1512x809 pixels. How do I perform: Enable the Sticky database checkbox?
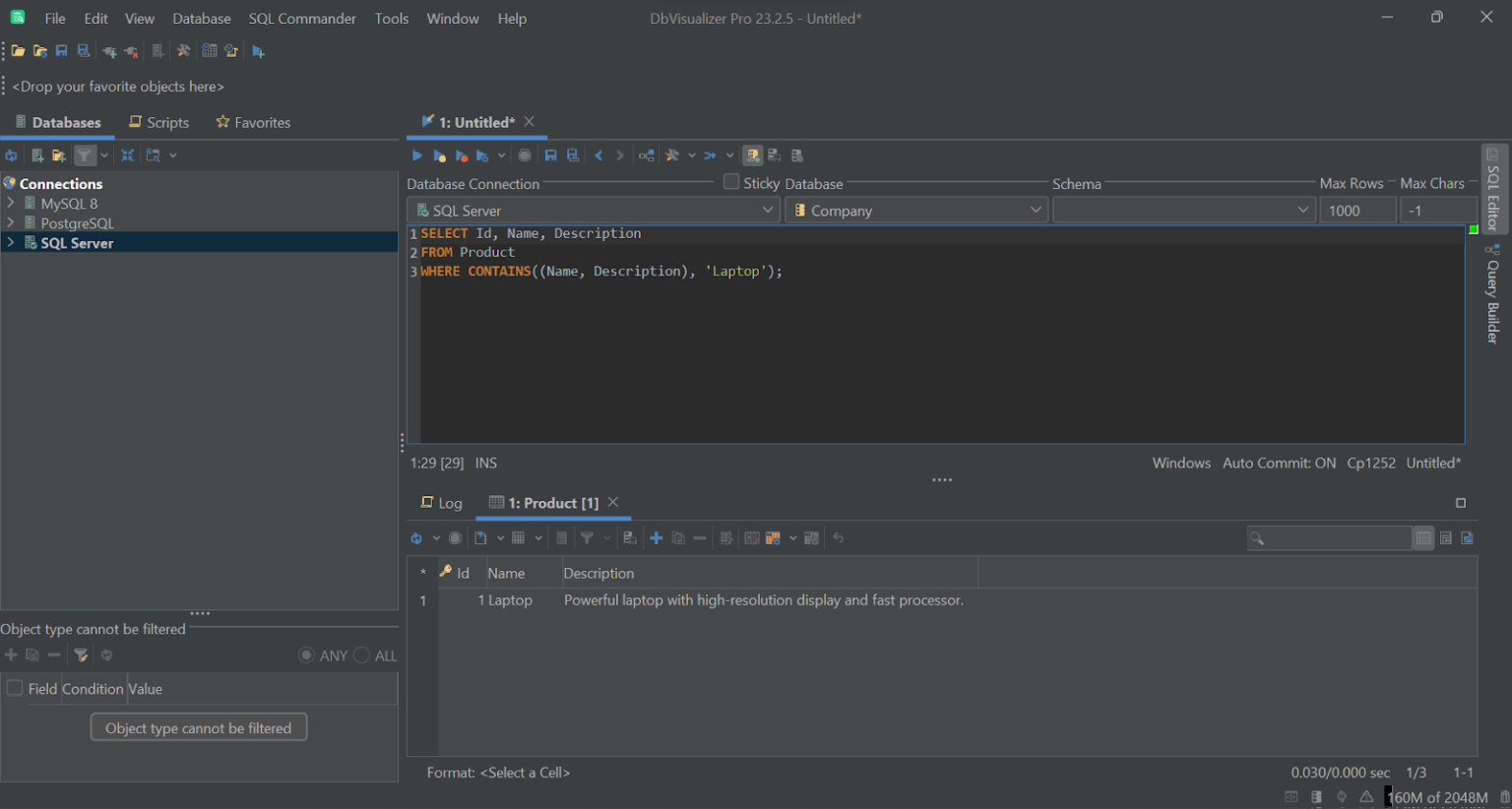(x=730, y=182)
